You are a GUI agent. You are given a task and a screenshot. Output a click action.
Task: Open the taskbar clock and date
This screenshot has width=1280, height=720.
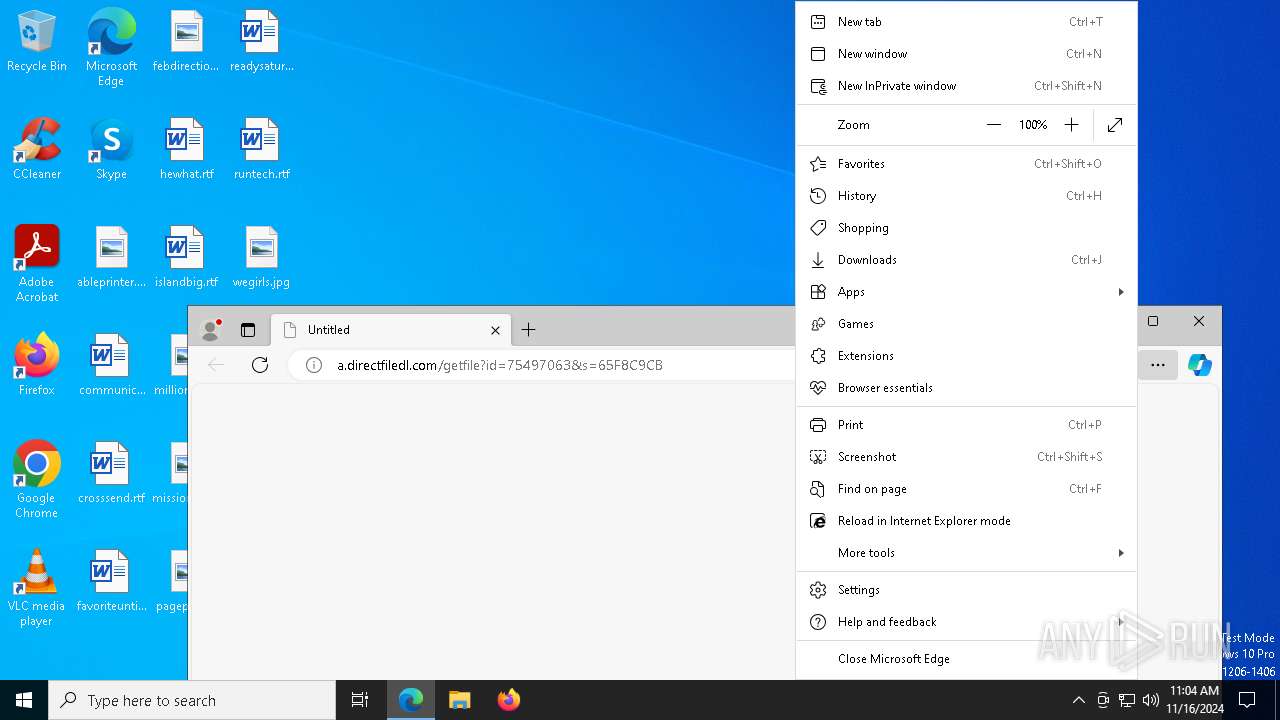pos(1194,700)
